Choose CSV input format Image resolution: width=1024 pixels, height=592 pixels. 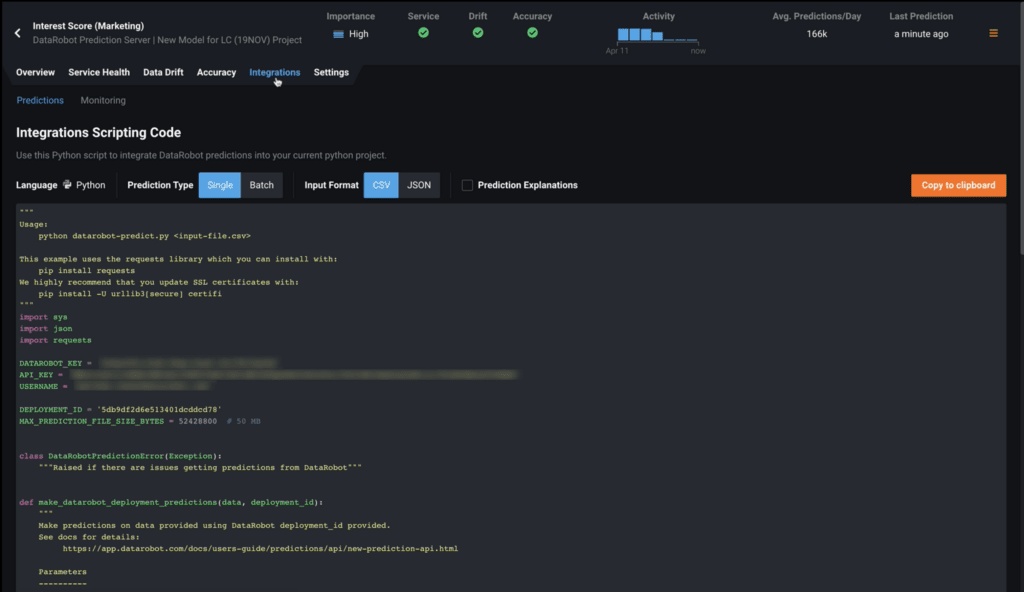pyautogui.click(x=381, y=185)
